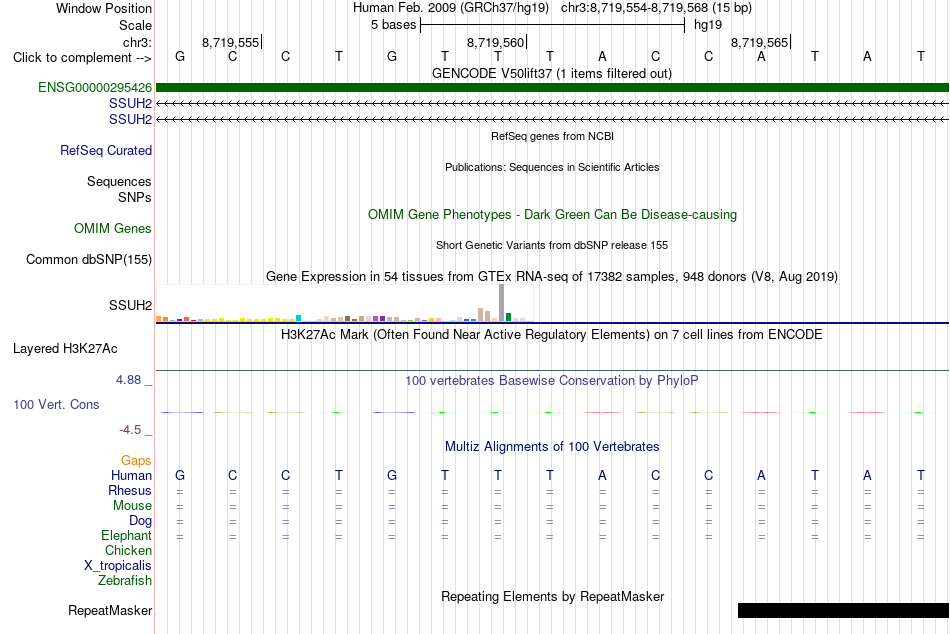Click the Dog alignment row label

(141, 521)
